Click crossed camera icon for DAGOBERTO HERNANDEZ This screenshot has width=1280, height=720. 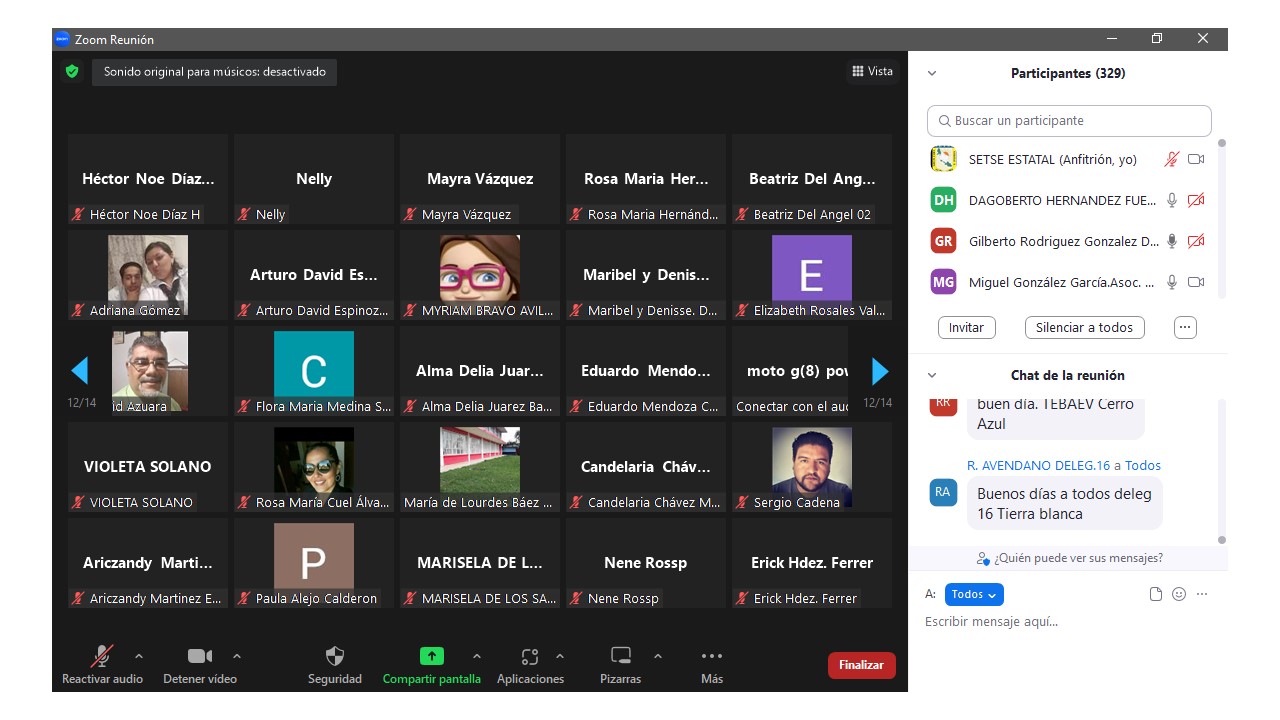(x=1196, y=200)
